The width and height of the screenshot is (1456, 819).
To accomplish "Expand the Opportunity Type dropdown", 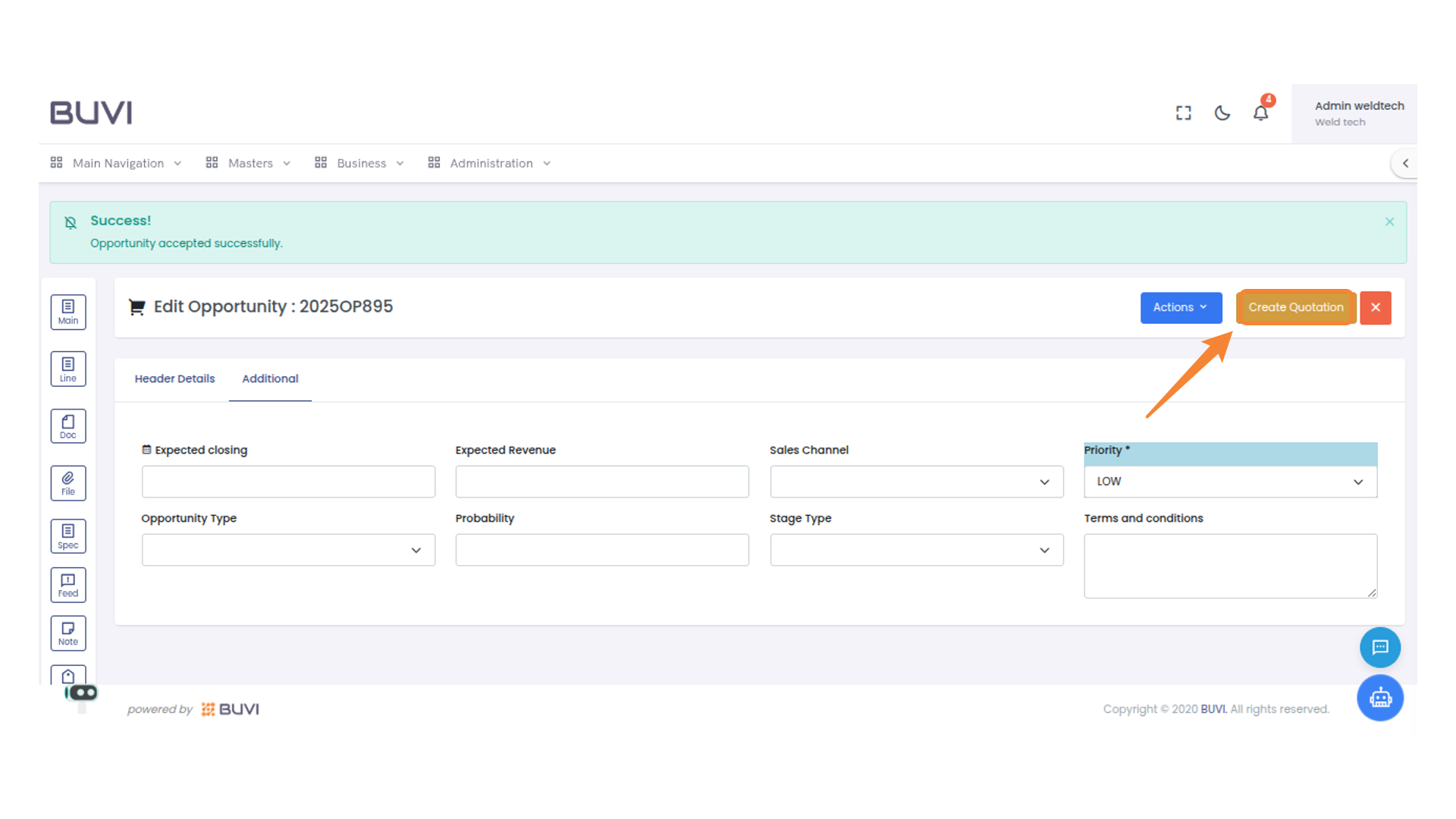I will coord(288,550).
